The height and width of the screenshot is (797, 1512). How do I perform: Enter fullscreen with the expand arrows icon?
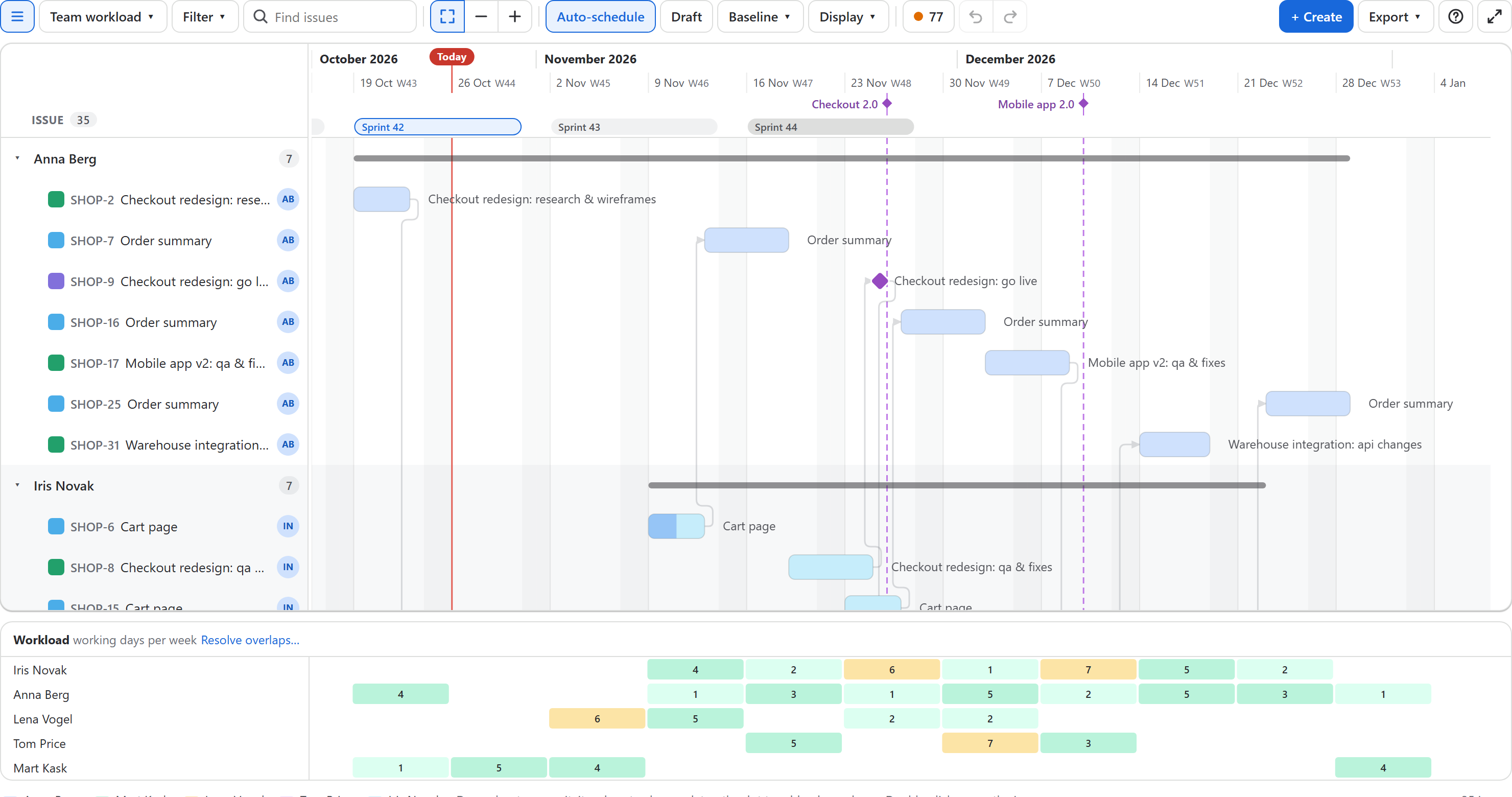[x=1494, y=17]
